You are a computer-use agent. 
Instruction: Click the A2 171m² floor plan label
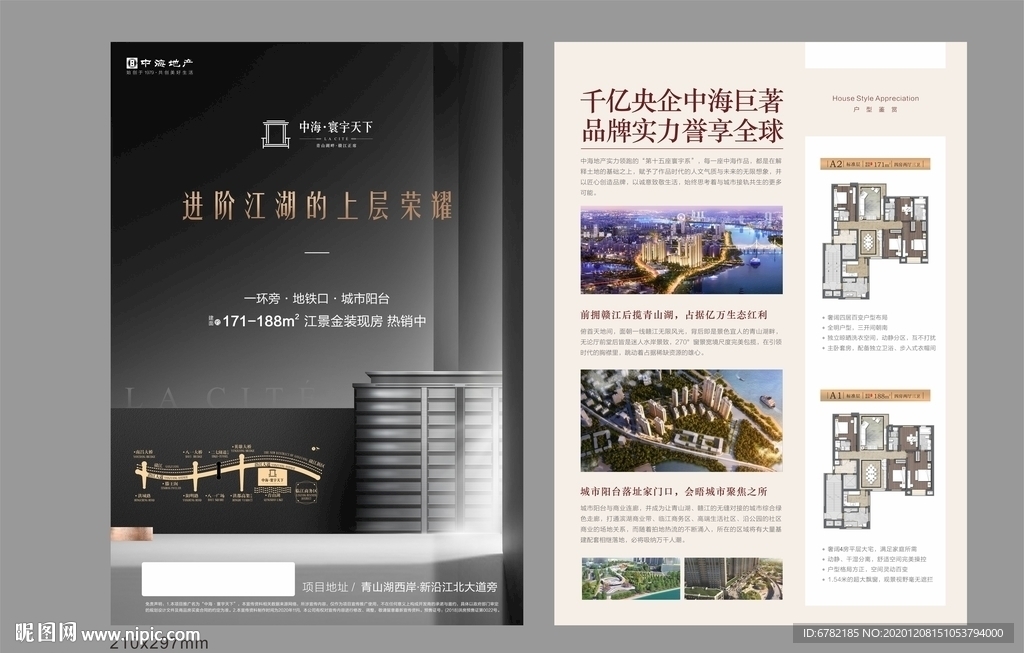point(875,164)
